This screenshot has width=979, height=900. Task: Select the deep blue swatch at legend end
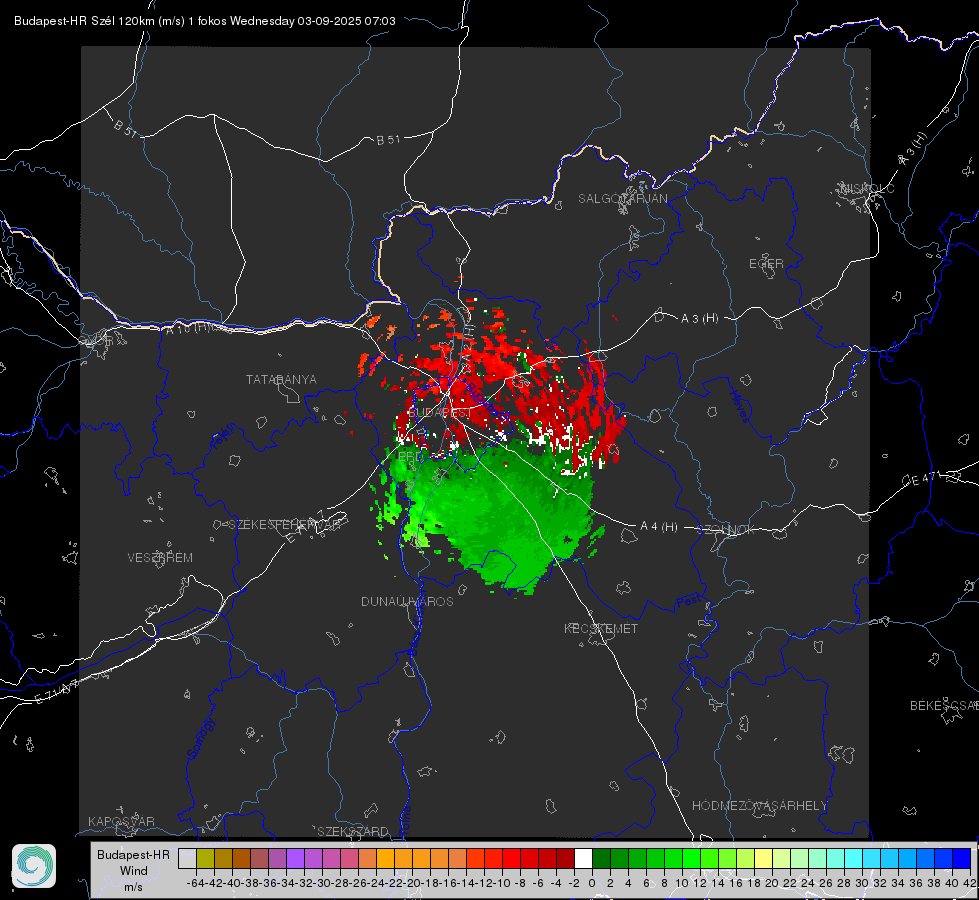[962, 858]
